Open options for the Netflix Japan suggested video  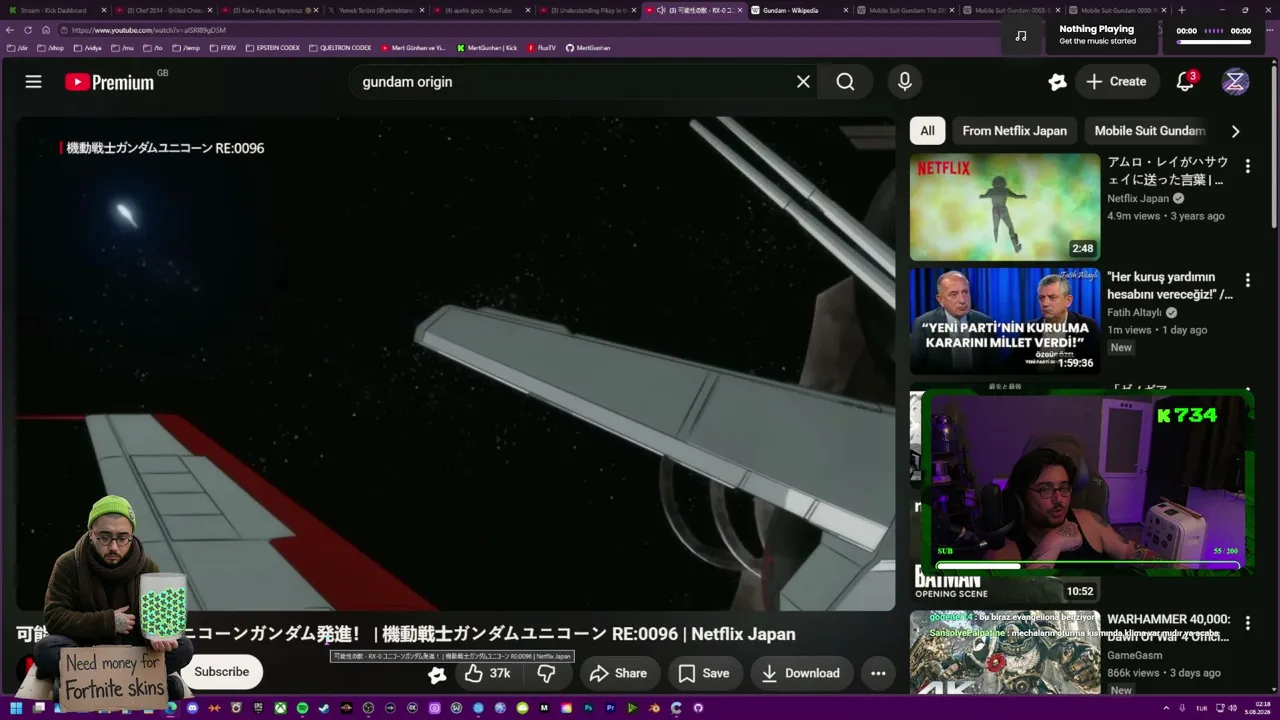point(1247,166)
